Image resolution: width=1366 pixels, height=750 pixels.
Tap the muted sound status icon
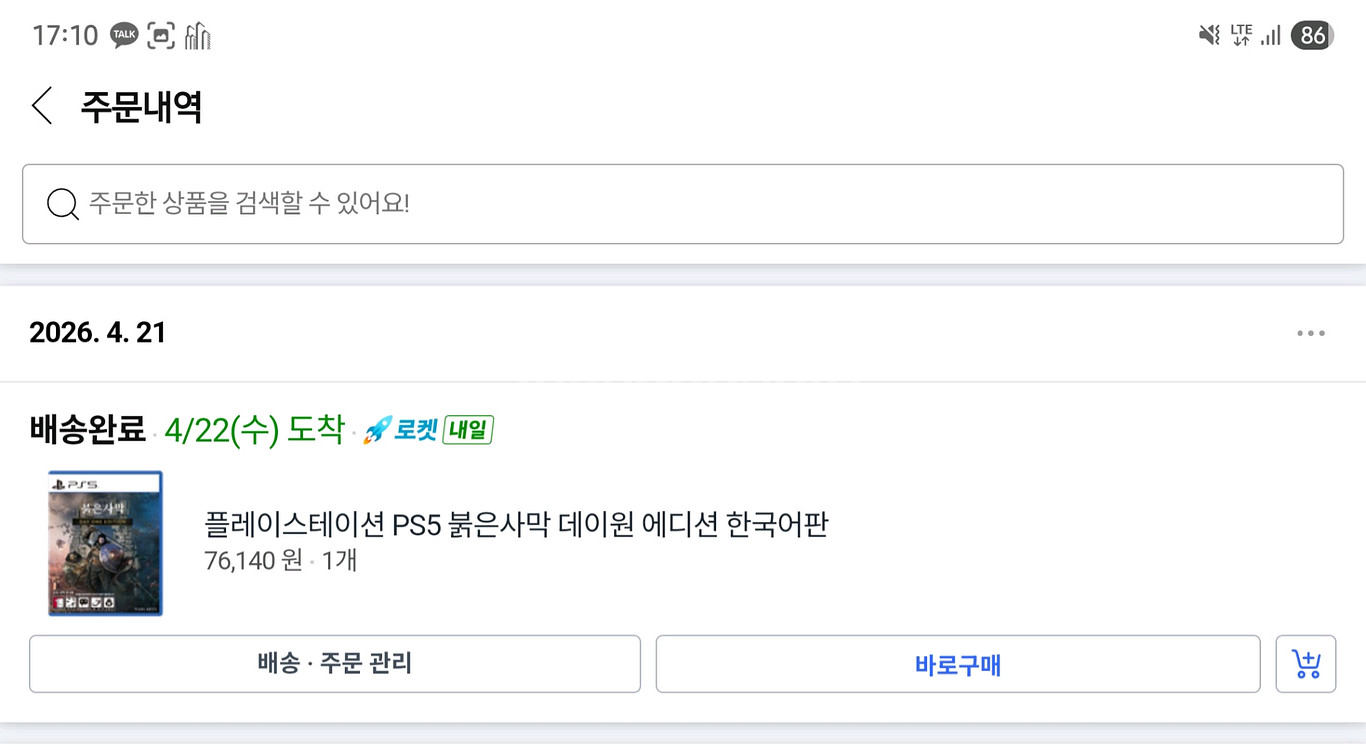coord(1209,36)
